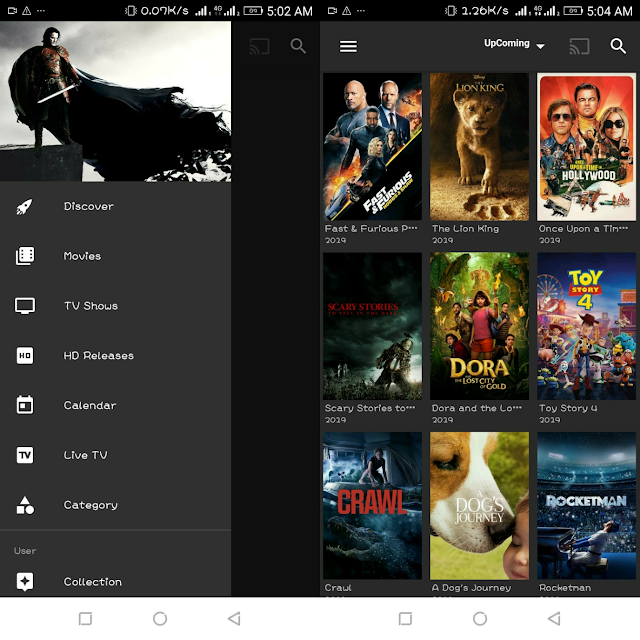This screenshot has height=640, width=640.
Task: Tap Android back button on left screen
Action: tap(234, 618)
